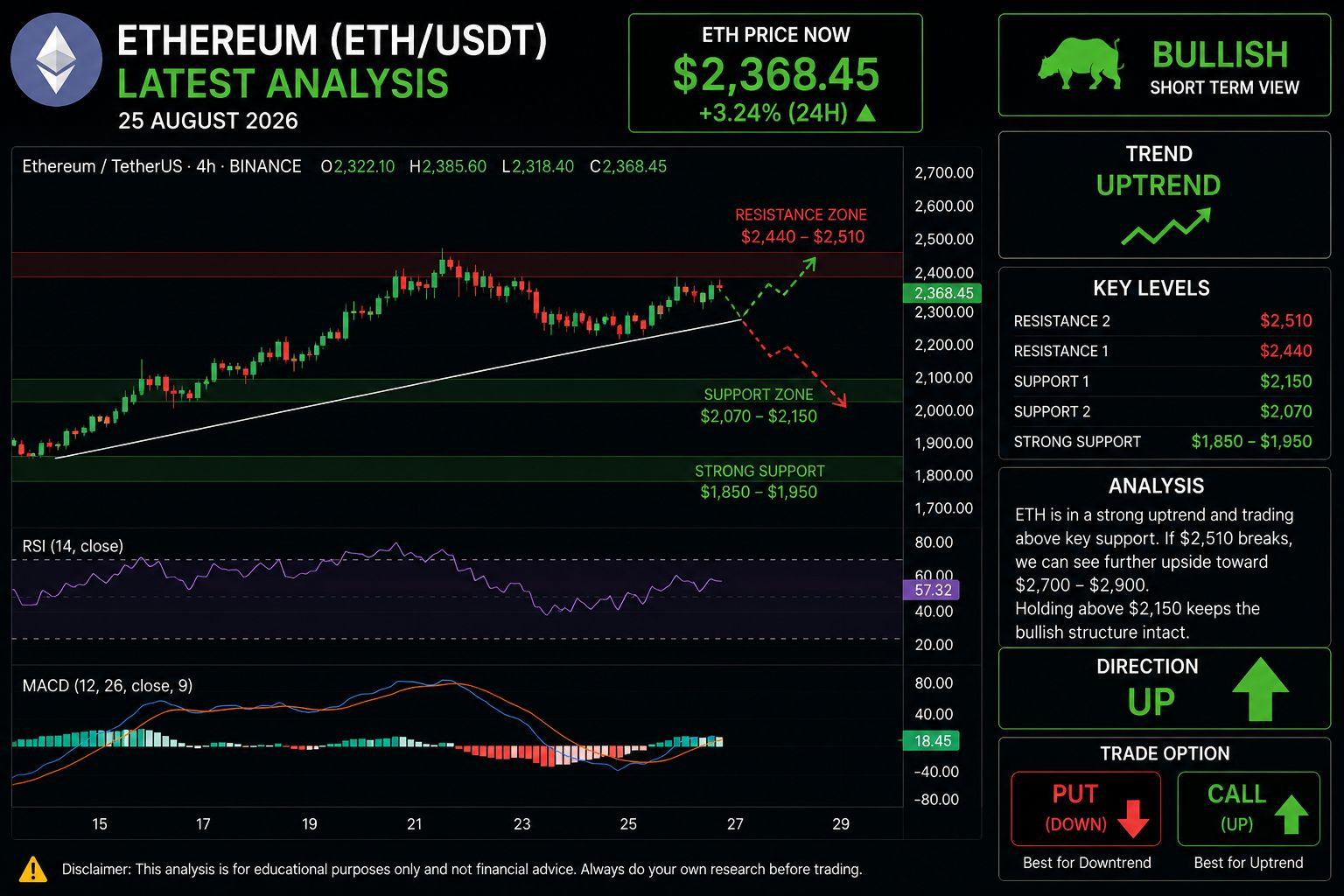Screen dimensions: 1344x896
Task: Click the 1,700.00 price axis label
Action: (943, 508)
